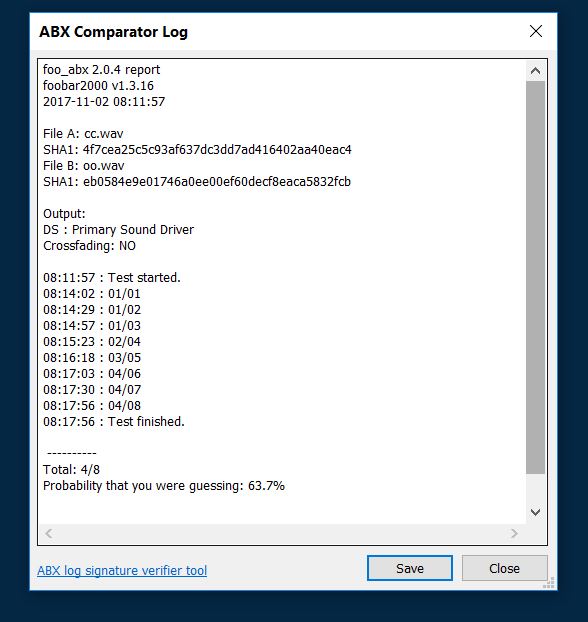Click the horizontal scrollbar right arrow

pyautogui.click(x=514, y=533)
